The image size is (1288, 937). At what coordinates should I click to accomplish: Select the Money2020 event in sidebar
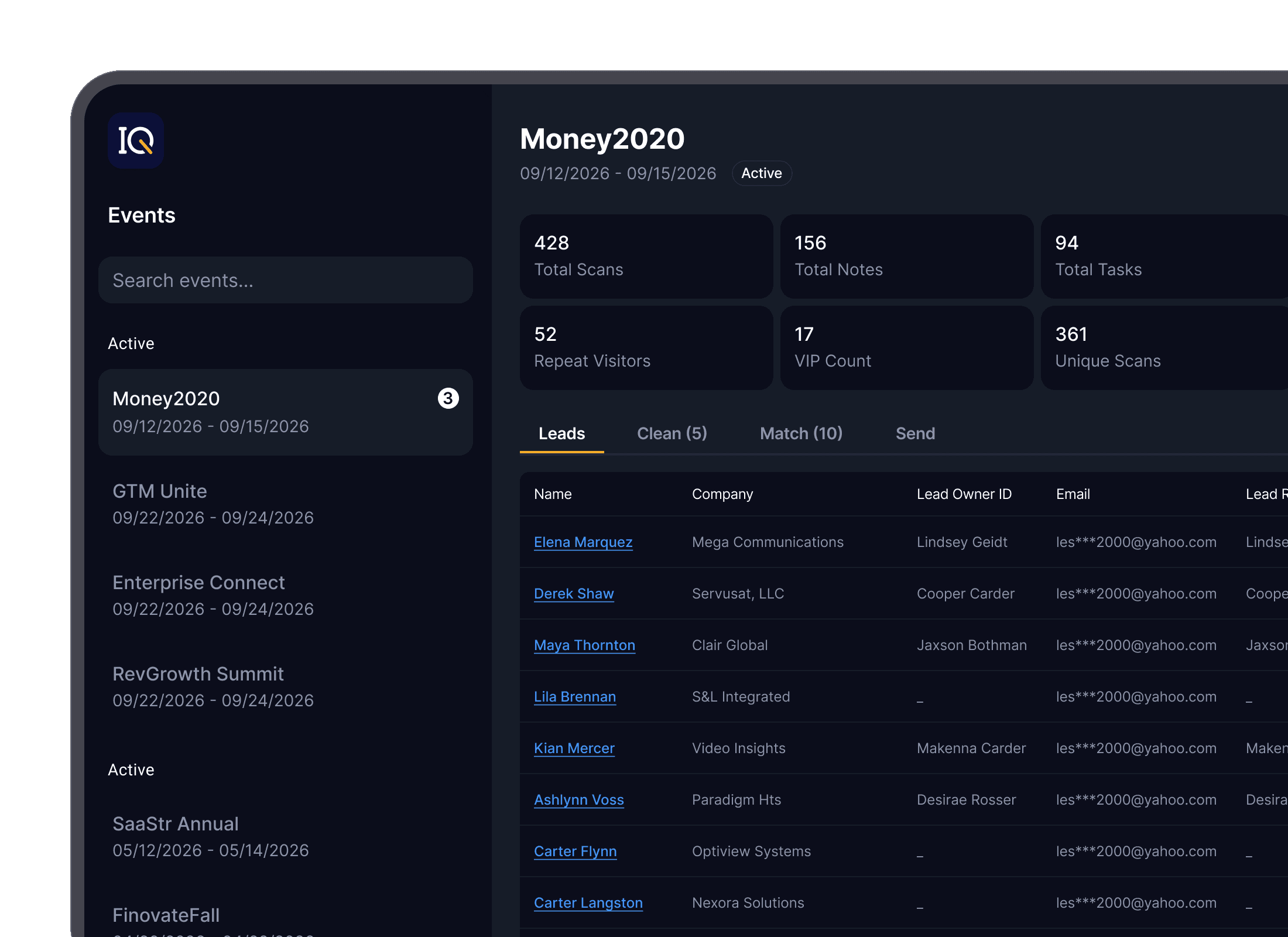click(x=286, y=412)
